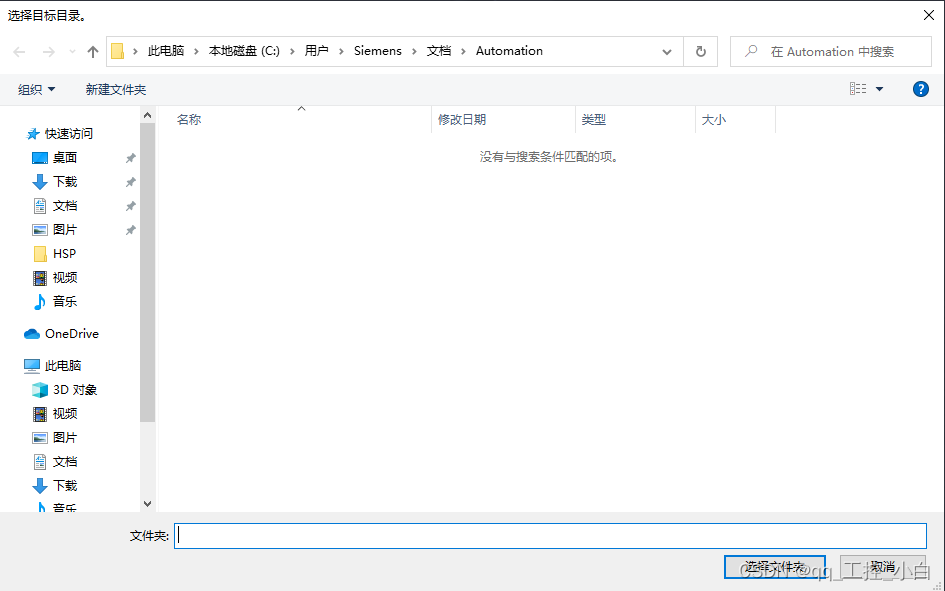This screenshot has height=591, width=945.
Task: Sort by the 大小 column
Action: point(714,120)
